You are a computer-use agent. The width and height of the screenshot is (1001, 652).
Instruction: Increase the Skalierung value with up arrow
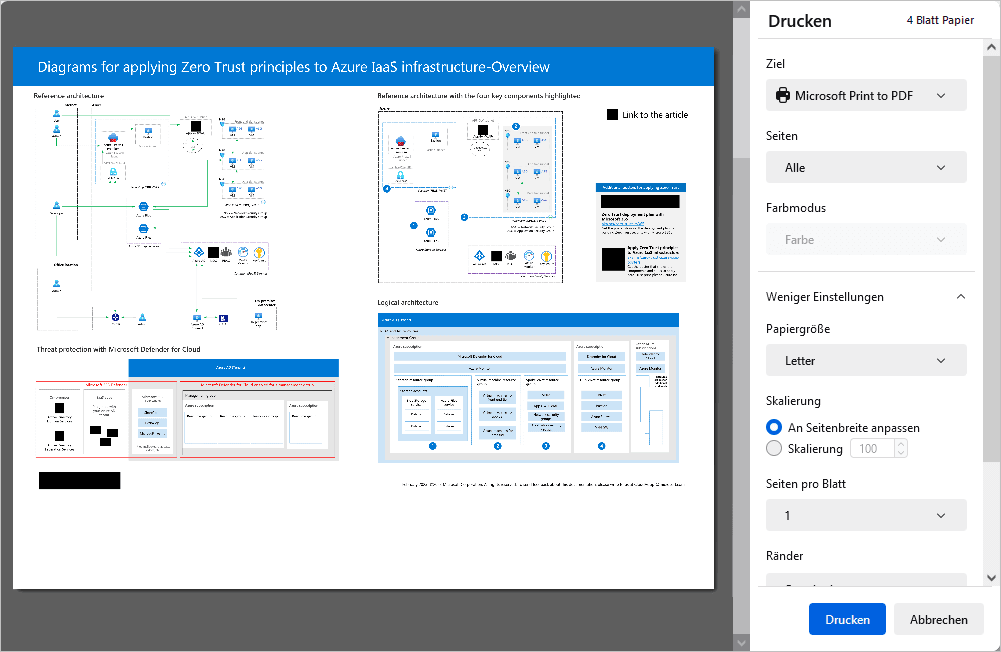click(x=901, y=444)
